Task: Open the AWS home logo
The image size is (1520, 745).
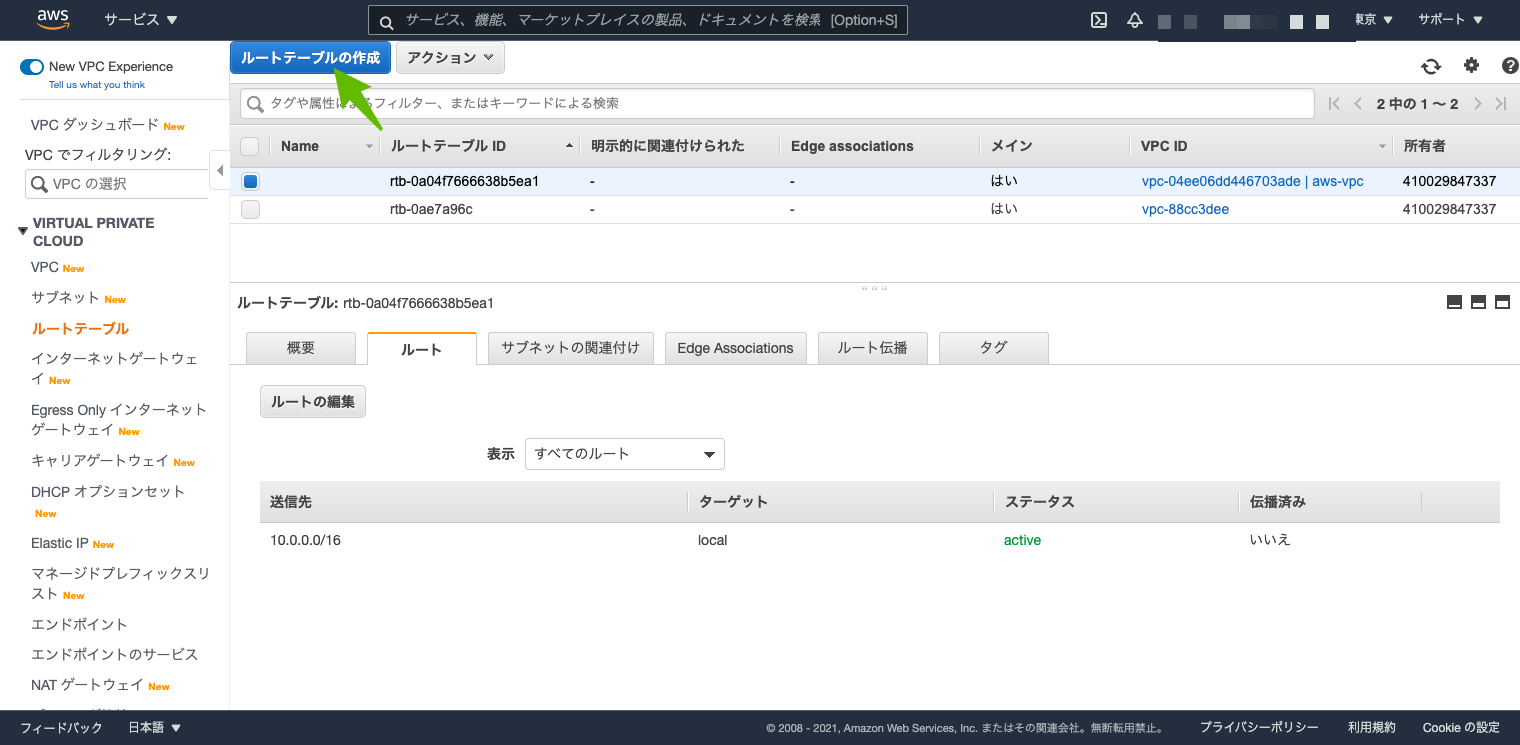Action: (52, 19)
